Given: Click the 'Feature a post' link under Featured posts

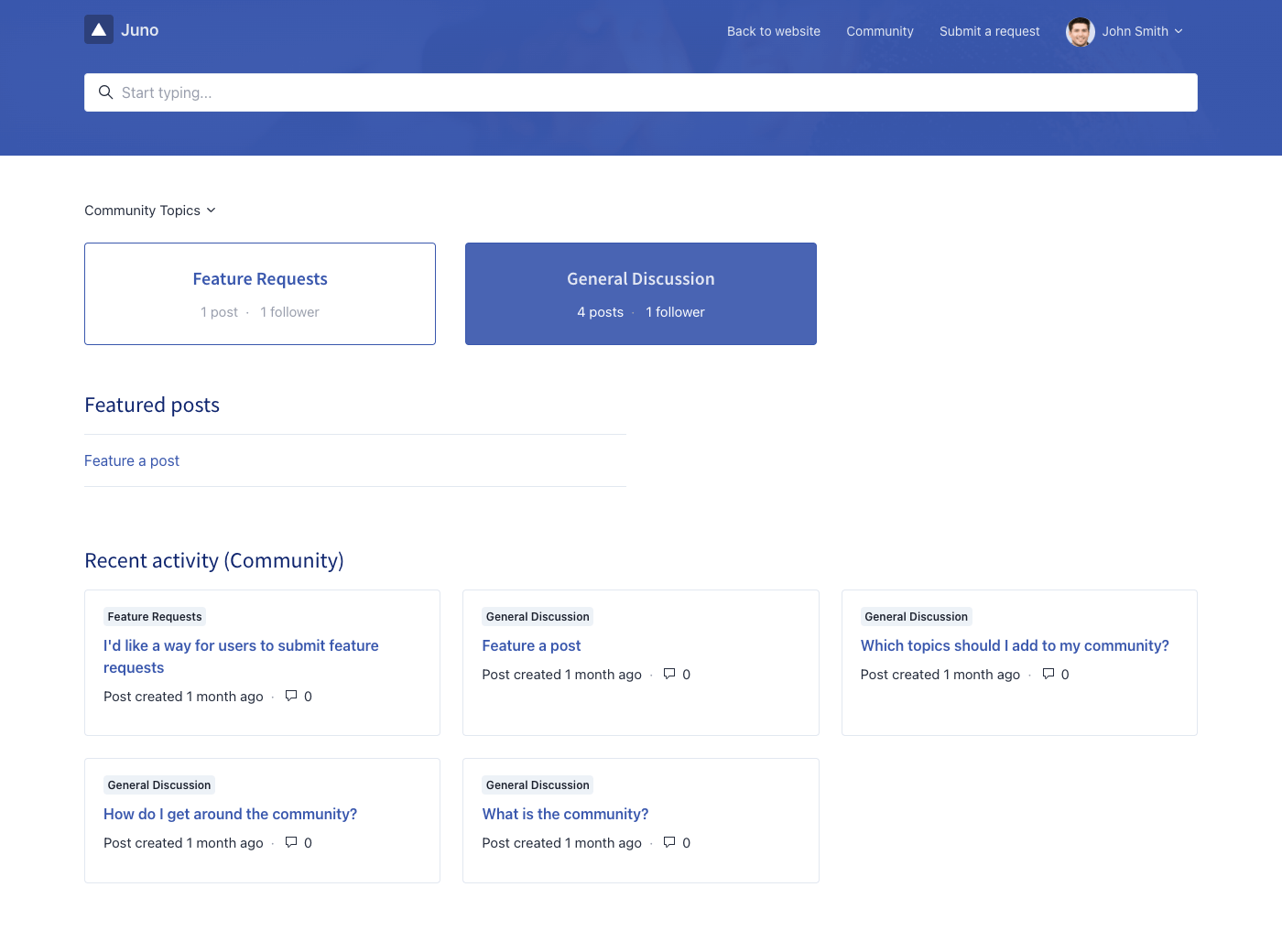Looking at the screenshot, I should (x=132, y=460).
